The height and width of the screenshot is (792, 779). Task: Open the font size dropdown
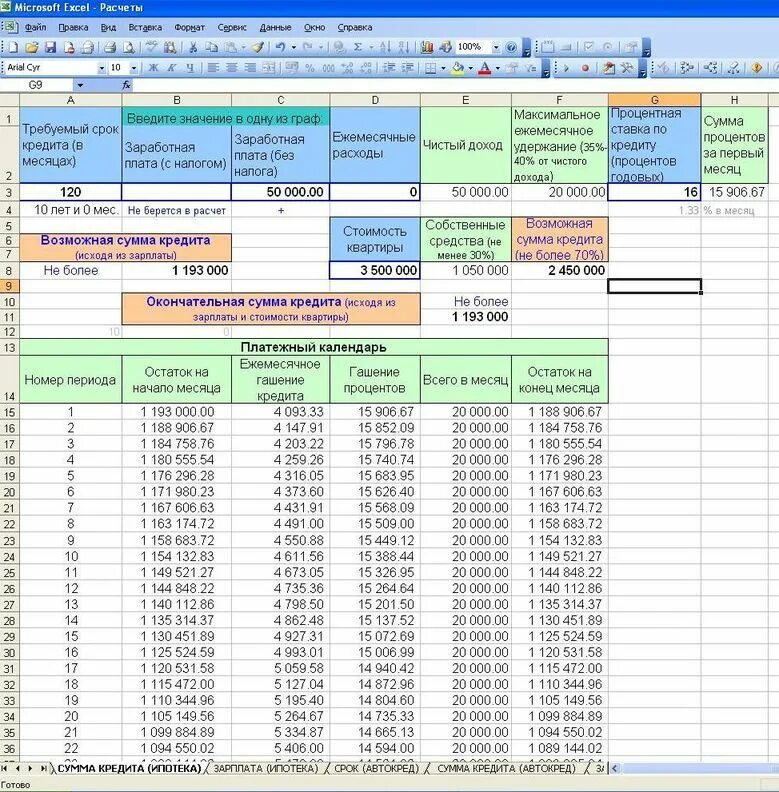click(134, 68)
